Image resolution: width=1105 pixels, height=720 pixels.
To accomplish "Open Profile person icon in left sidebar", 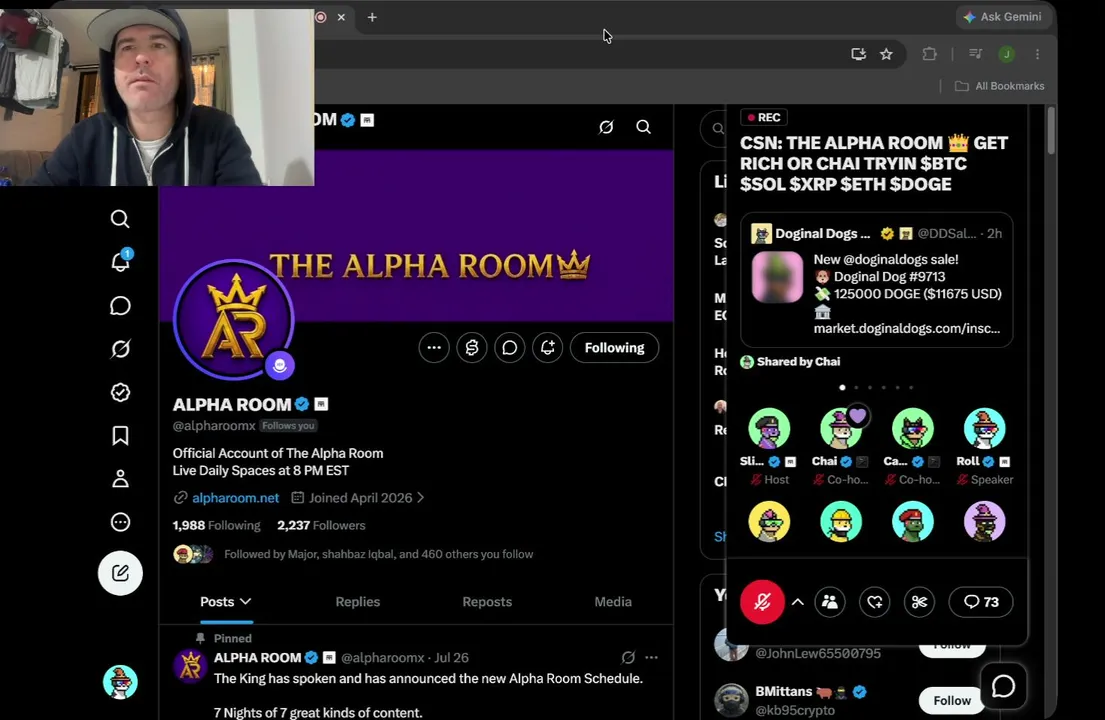I will (x=120, y=479).
